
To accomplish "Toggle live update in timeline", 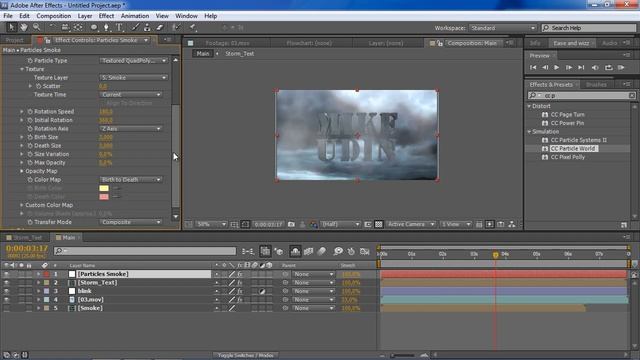I will pyautogui.click(x=265, y=251).
